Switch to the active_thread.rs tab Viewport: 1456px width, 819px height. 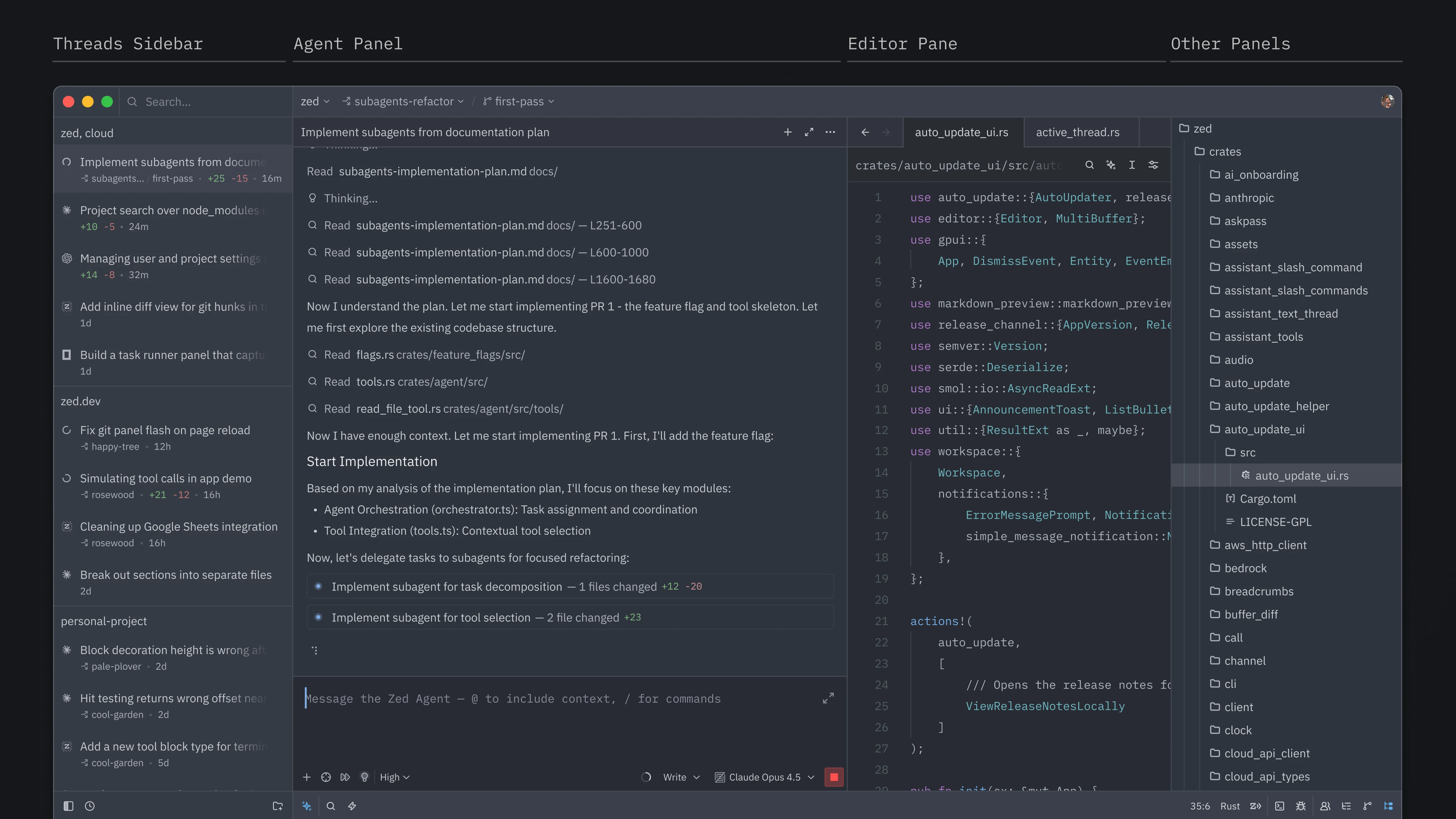point(1077,132)
